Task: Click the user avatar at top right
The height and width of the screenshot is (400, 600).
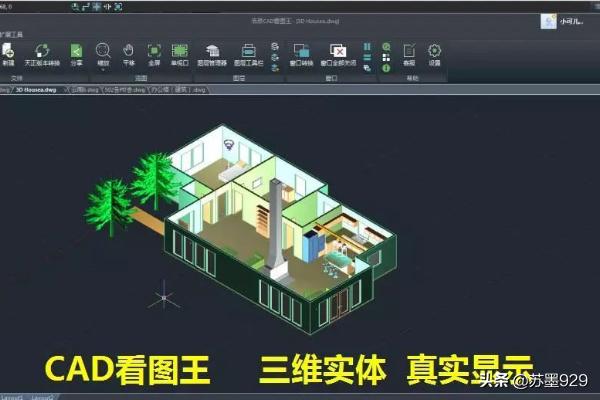Action: [x=548, y=21]
